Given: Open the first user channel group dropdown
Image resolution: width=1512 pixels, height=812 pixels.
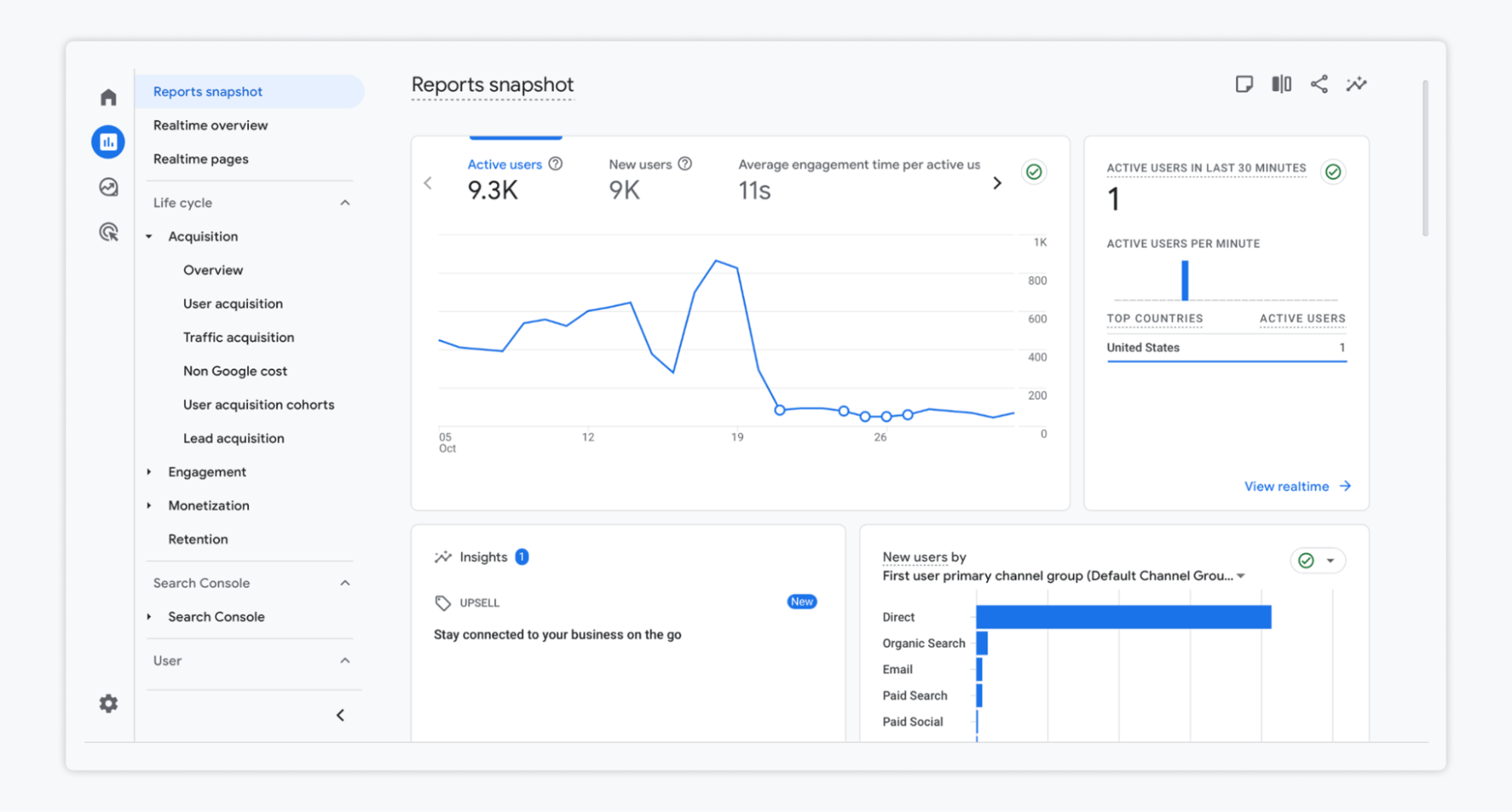Looking at the screenshot, I should click(1240, 576).
